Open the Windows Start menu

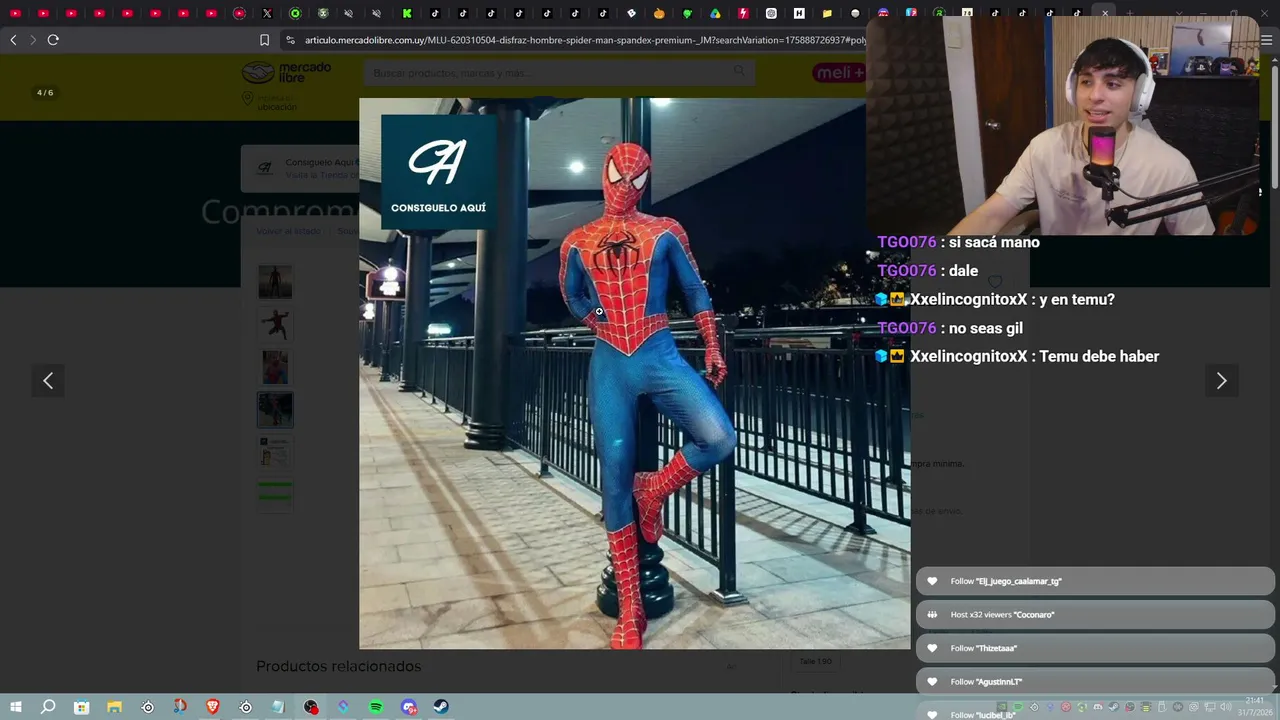pyautogui.click(x=16, y=707)
